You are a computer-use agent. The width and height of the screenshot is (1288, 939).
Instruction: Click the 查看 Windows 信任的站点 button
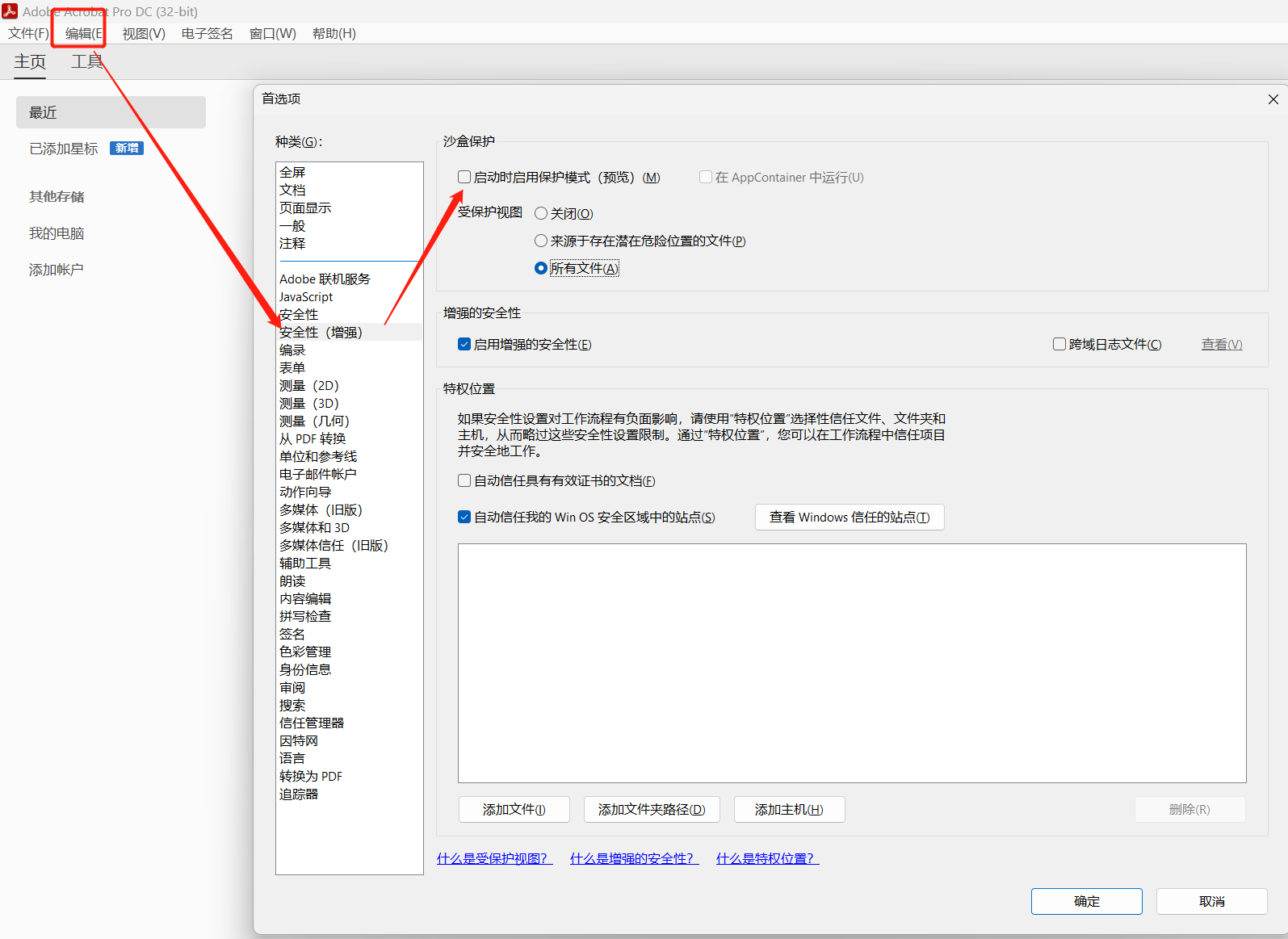pyautogui.click(x=850, y=517)
